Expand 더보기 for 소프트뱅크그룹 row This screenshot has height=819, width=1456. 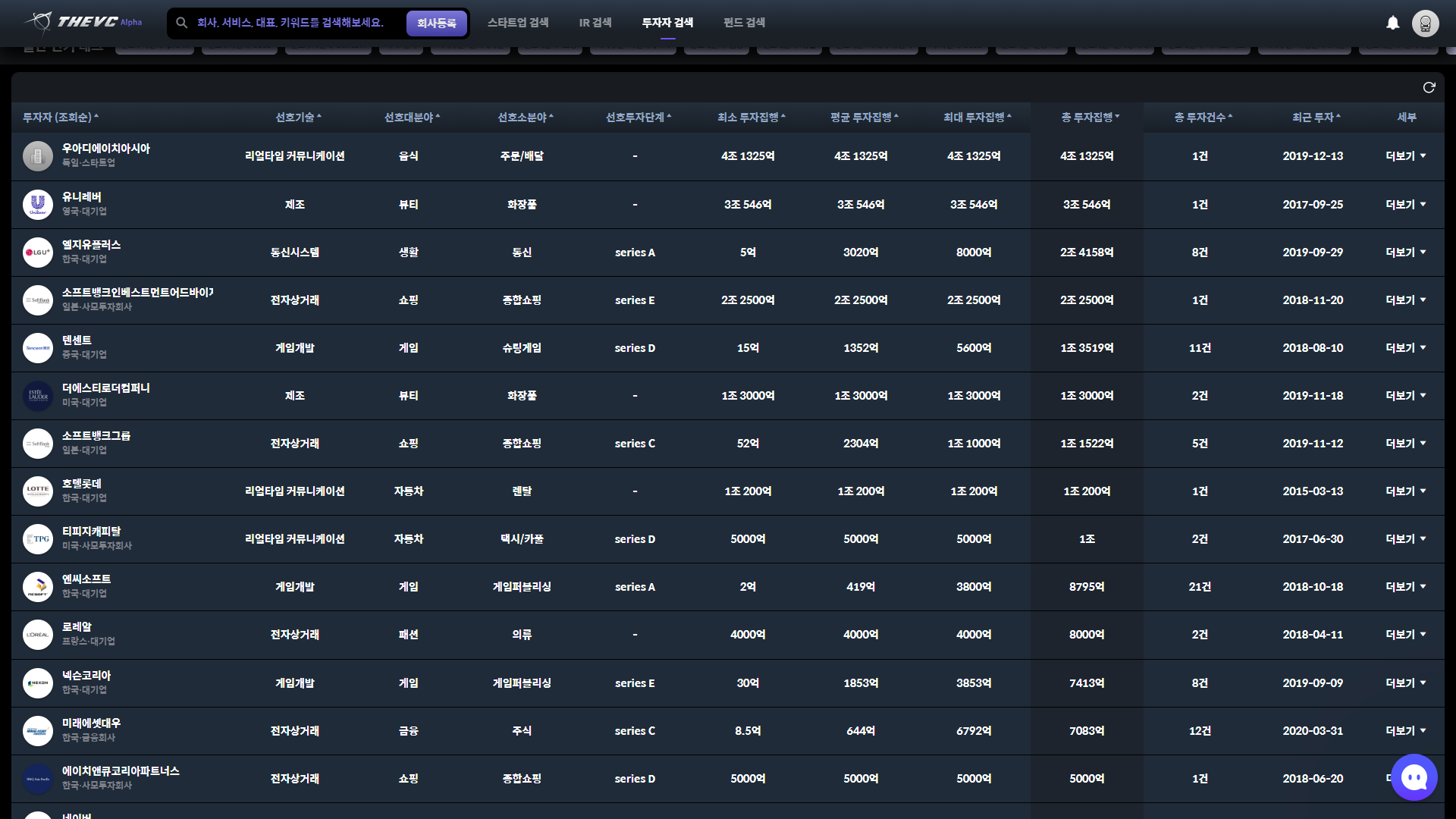tap(1405, 444)
